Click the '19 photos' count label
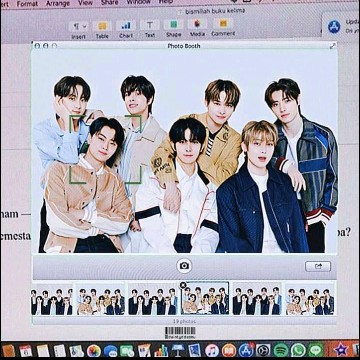The height and width of the screenshot is (360, 360). tap(184, 321)
